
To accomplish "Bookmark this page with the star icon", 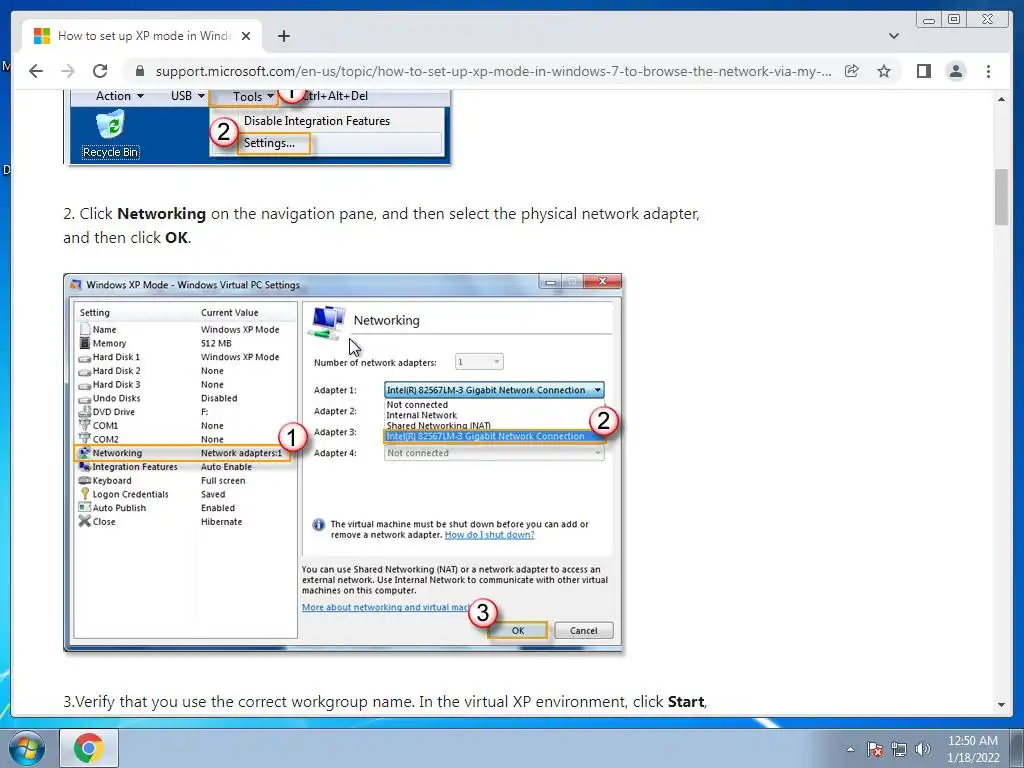I will pos(884,71).
